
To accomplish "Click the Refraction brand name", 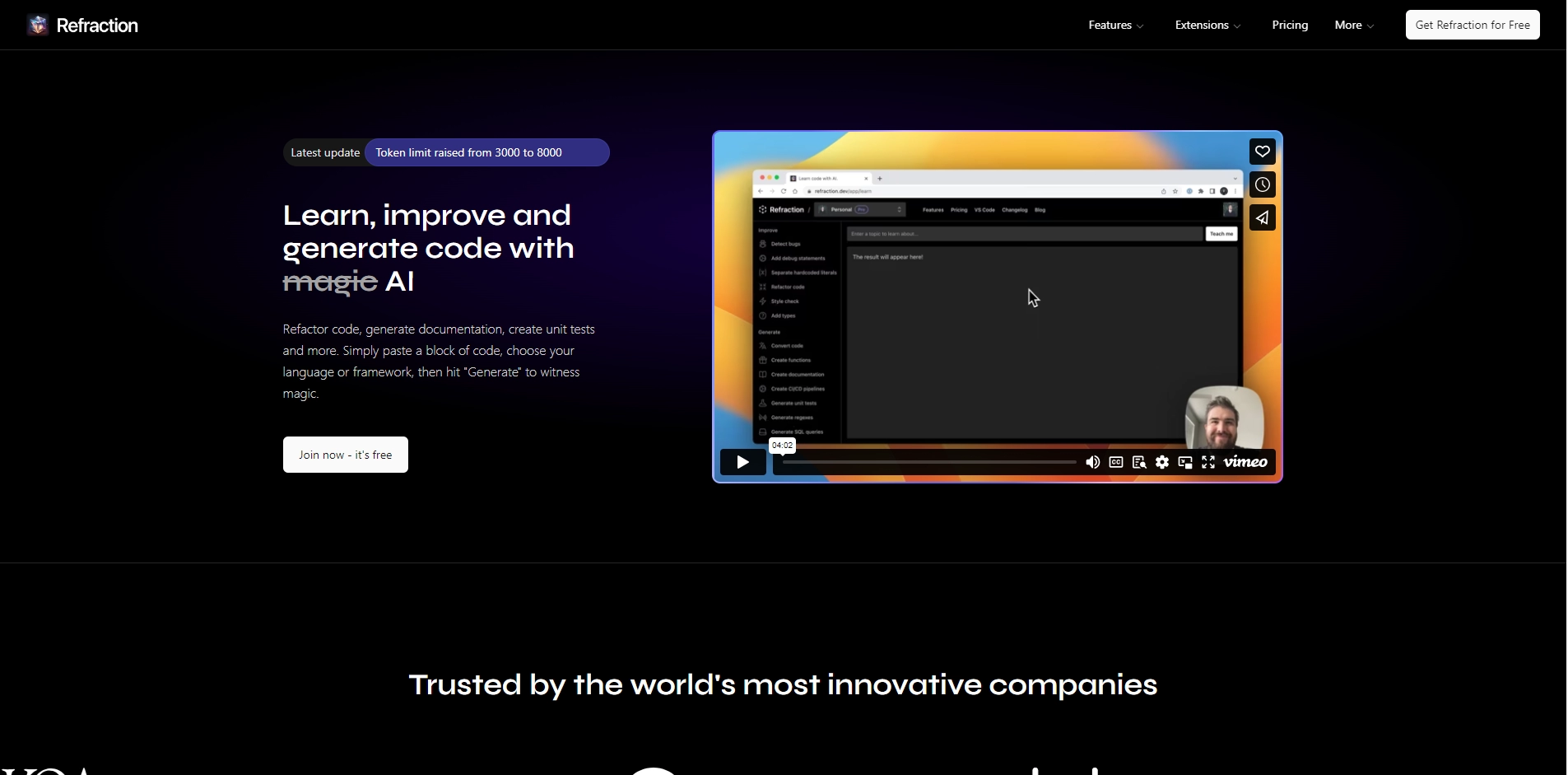I will 97,26.
